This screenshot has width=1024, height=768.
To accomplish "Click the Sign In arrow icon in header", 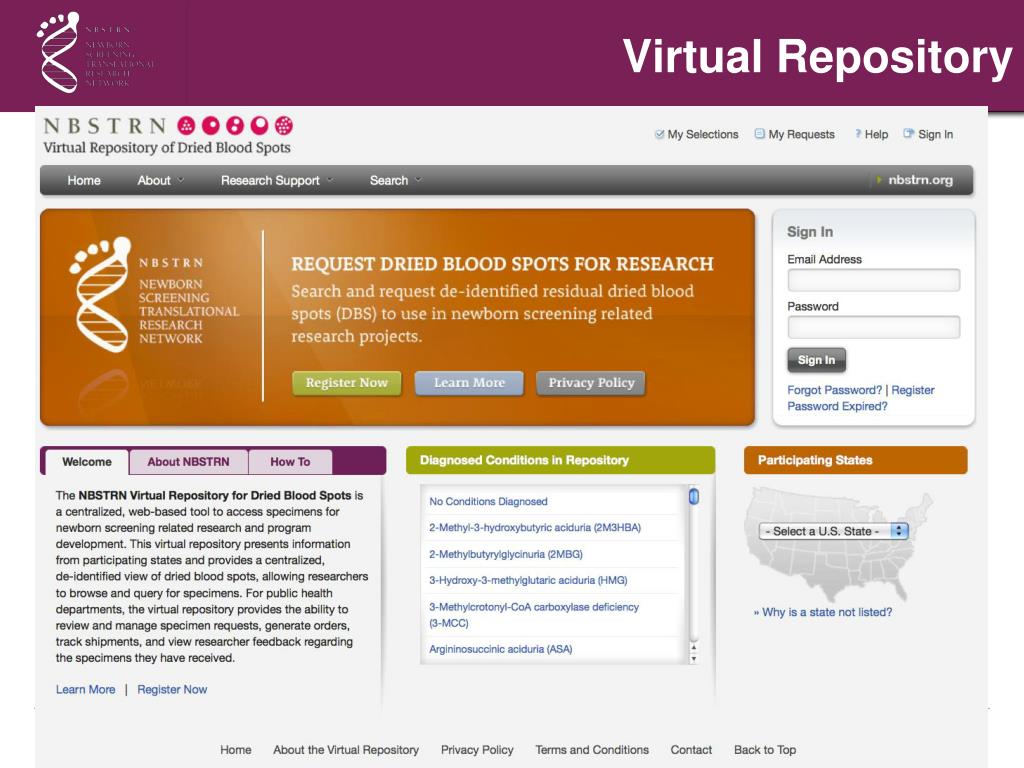I will [x=908, y=133].
